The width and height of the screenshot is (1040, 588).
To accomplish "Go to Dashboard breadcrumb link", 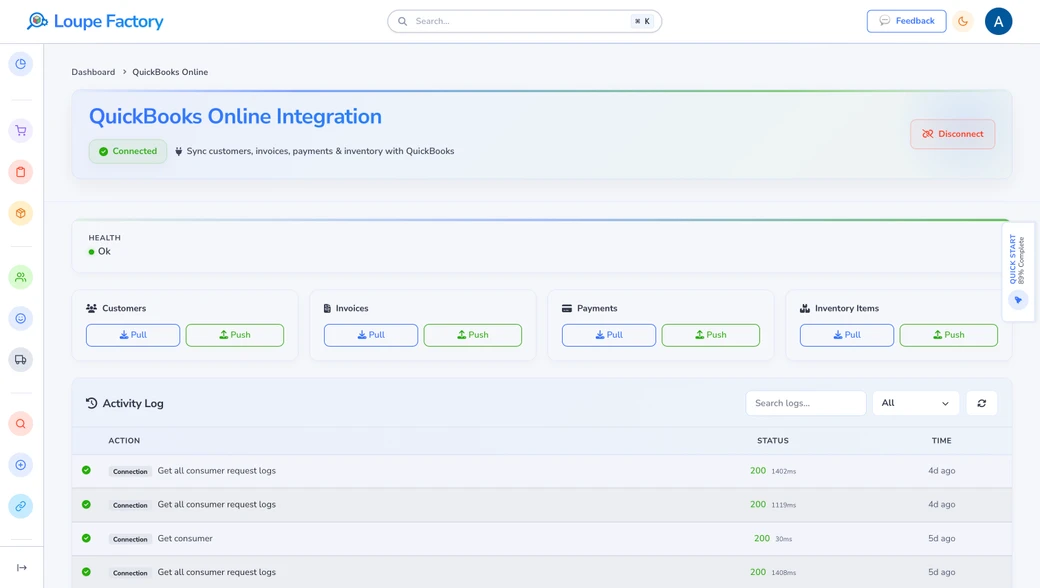I will pyautogui.click(x=93, y=72).
